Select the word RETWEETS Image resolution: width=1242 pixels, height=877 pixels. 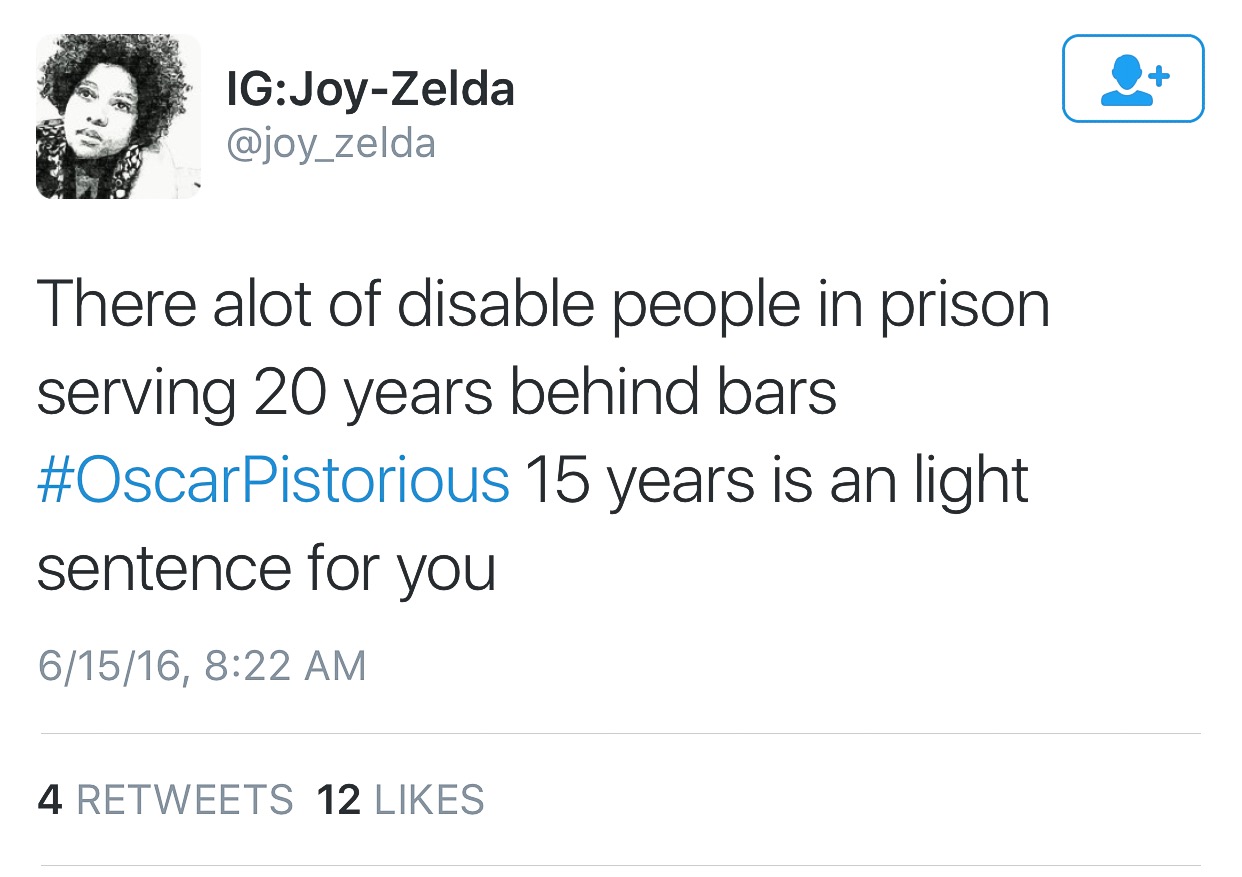pos(185,800)
